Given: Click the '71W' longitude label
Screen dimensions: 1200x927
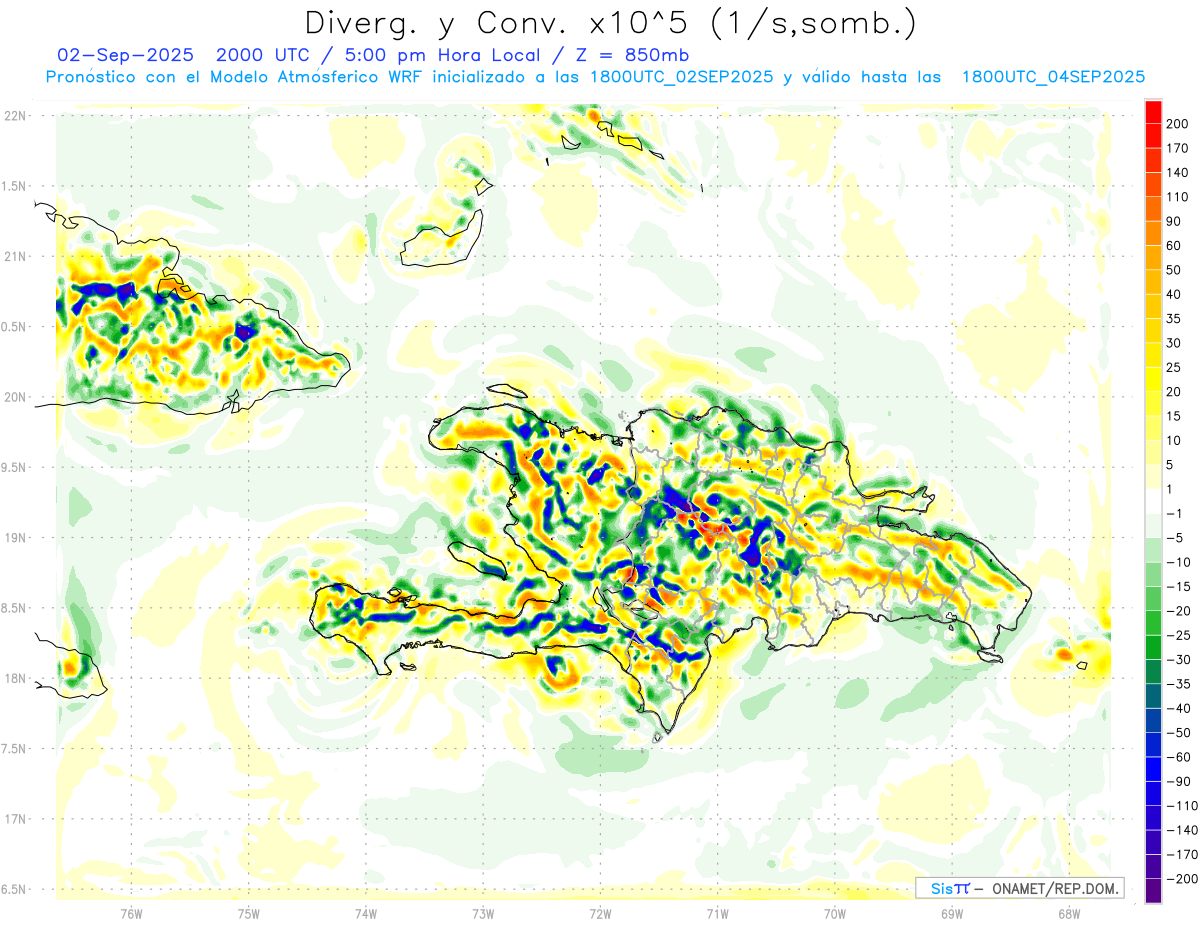Looking at the screenshot, I should (717, 913).
